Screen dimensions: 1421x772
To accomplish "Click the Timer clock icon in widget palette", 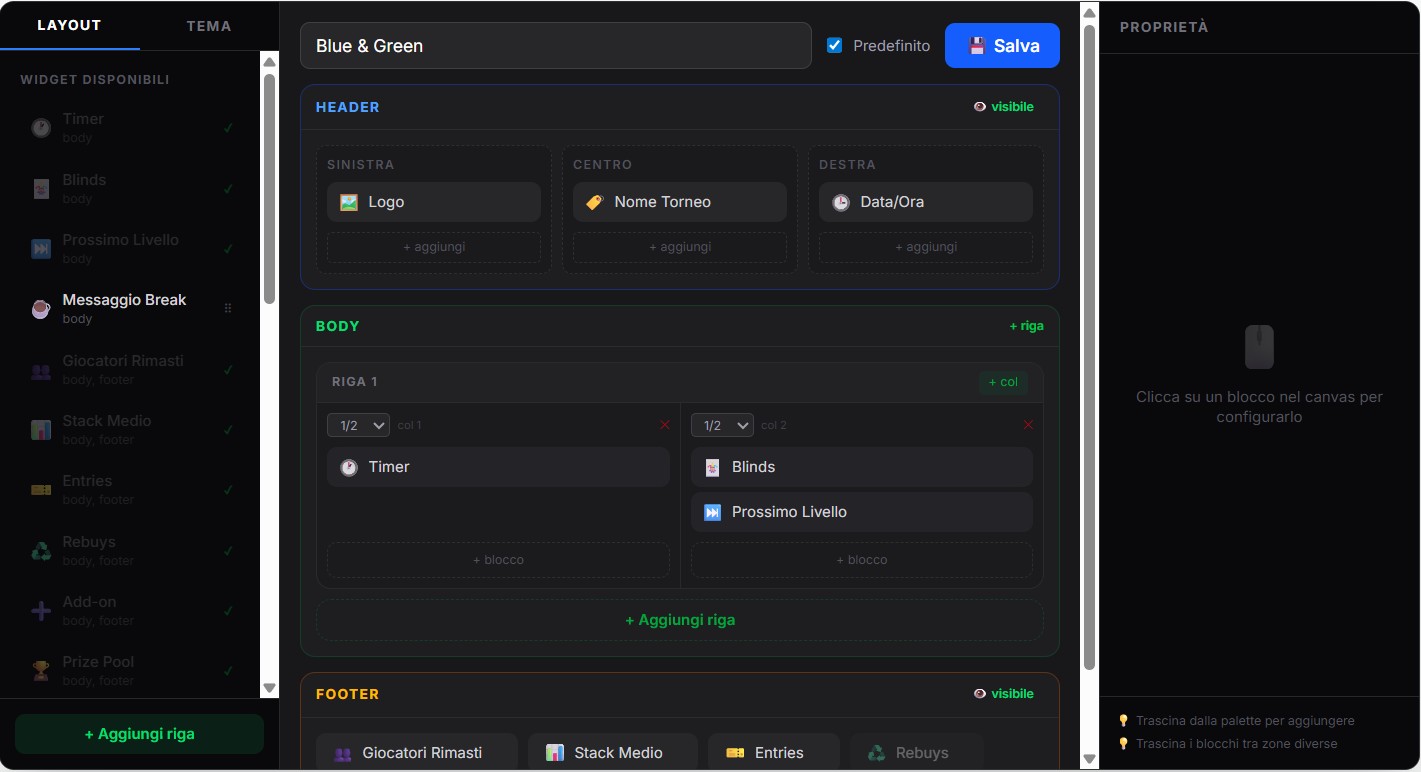I will [41, 128].
